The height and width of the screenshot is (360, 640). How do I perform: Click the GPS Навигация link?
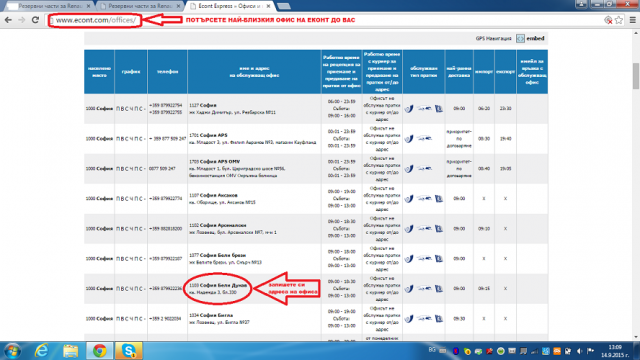coord(493,38)
